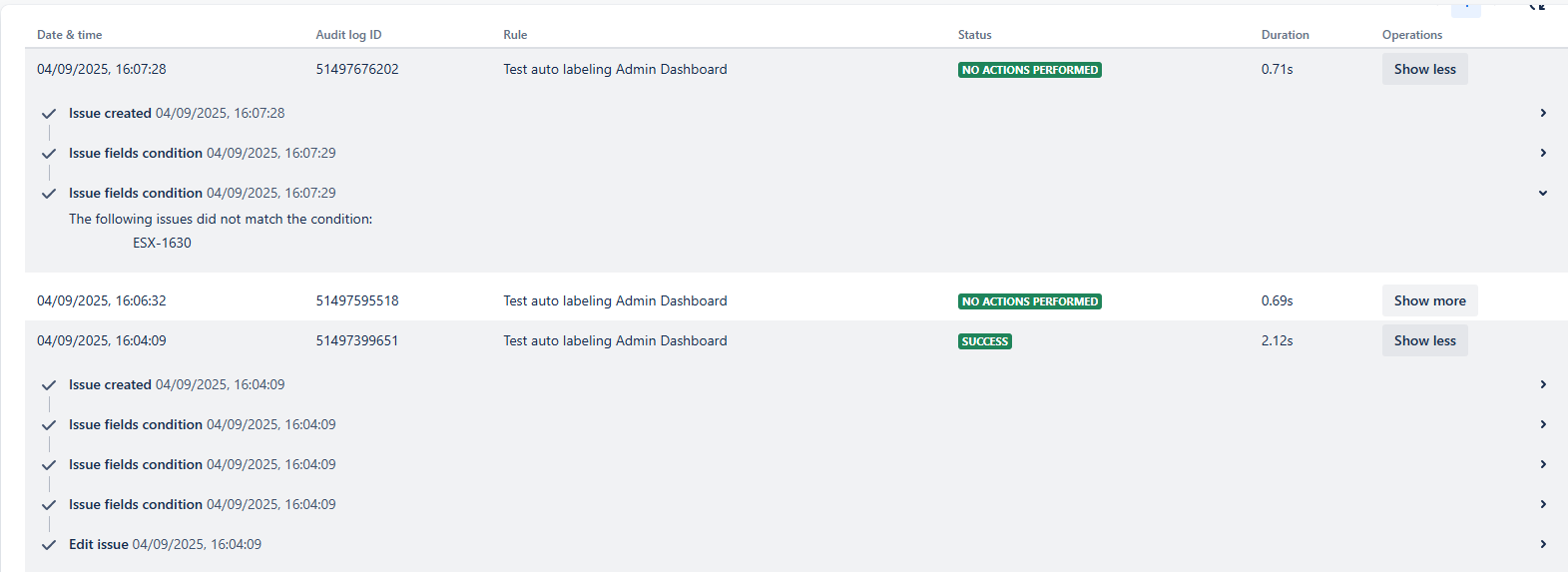Viewport: 1568px width, 572px height.
Task: Click Date & time column header
Action: 70,35
